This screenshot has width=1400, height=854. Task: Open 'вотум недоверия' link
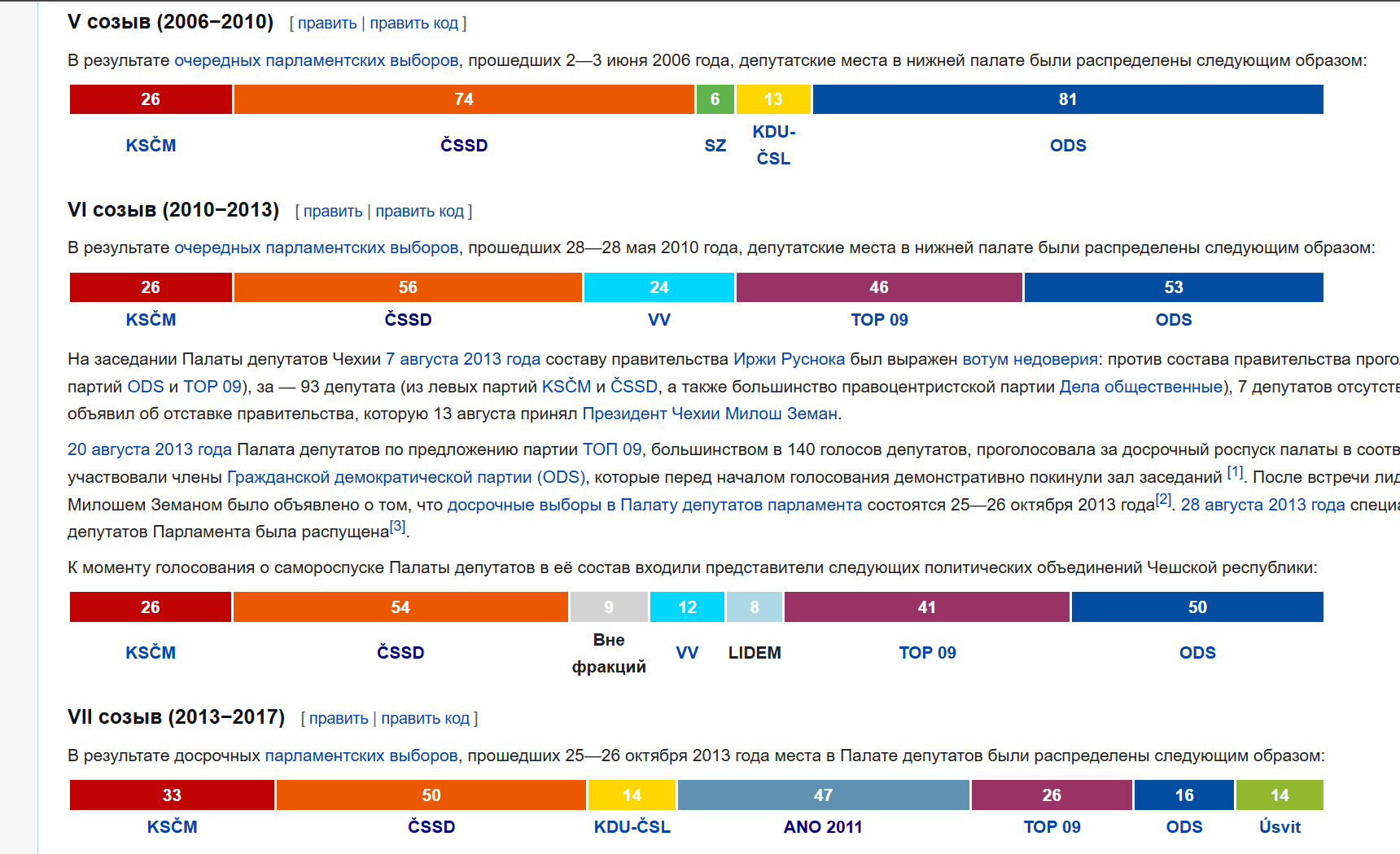[x=1030, y=359]
